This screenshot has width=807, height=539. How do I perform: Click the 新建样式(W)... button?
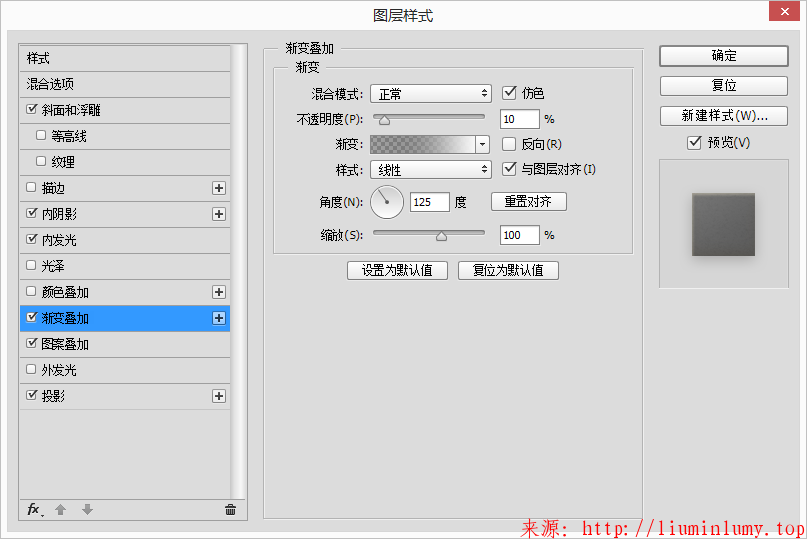coord(724,116)
